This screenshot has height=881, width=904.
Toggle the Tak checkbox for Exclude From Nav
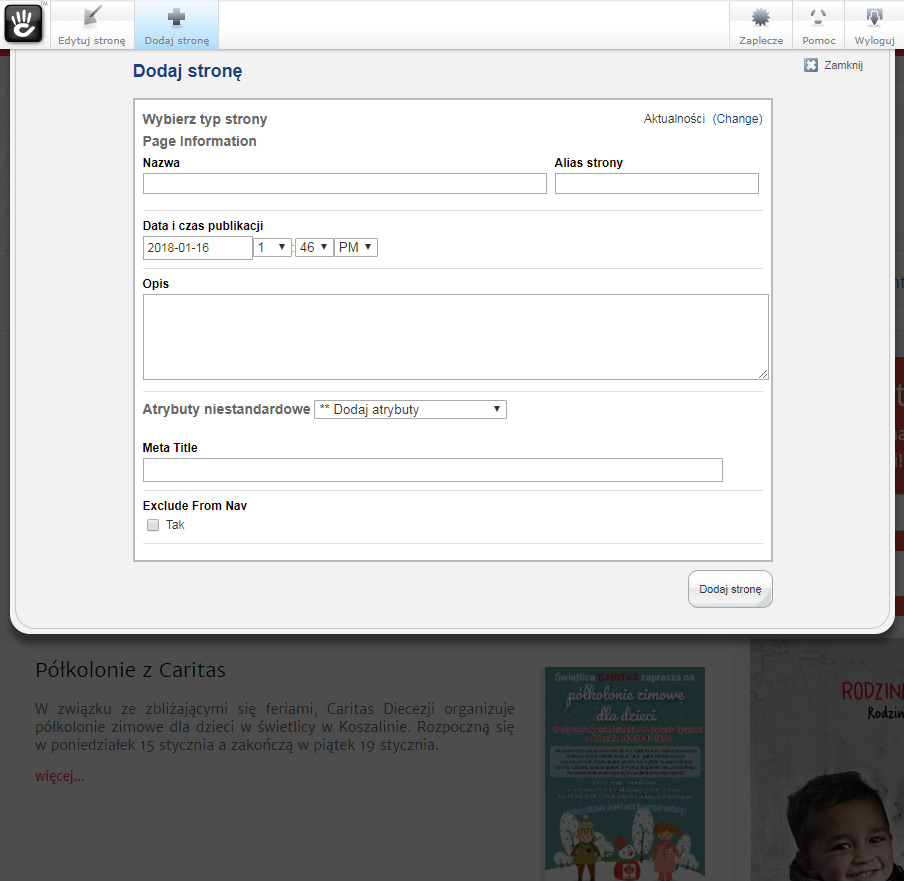[153, 525]
